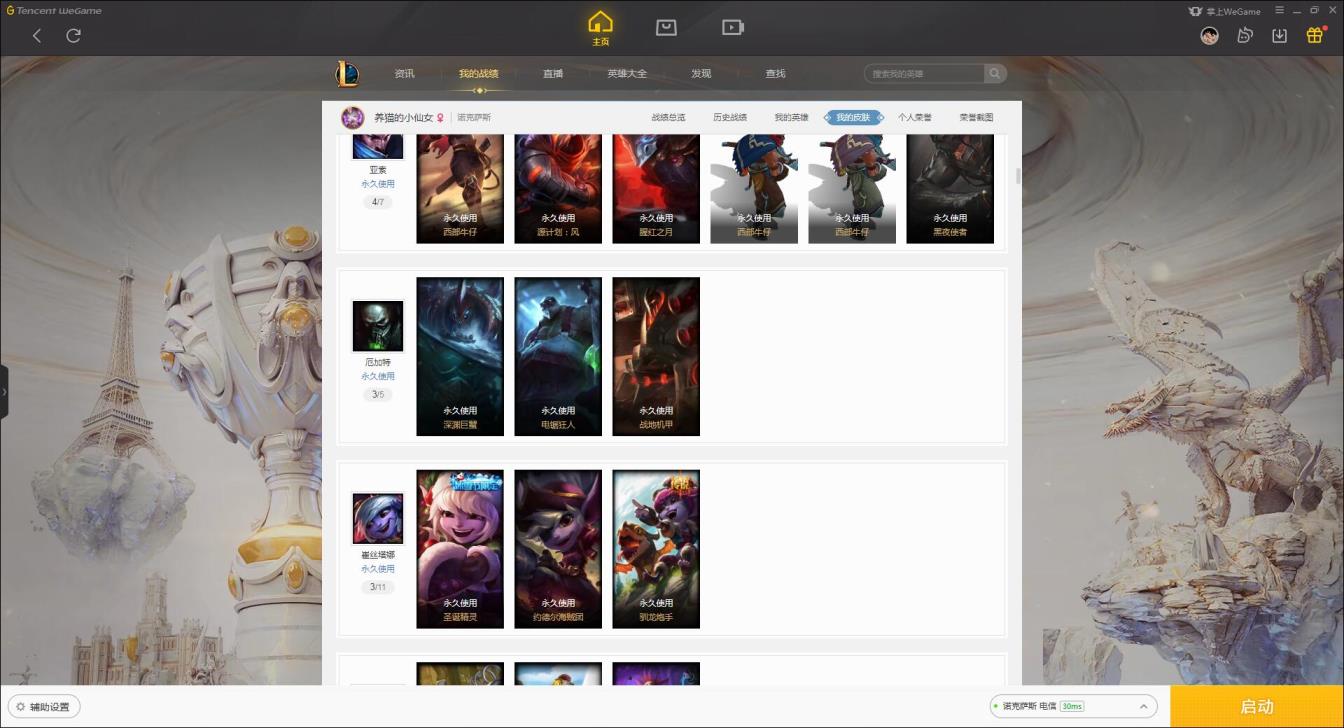Open the download manager icon
This screenshot has width=1344, height=728.
coord(1279,36)
